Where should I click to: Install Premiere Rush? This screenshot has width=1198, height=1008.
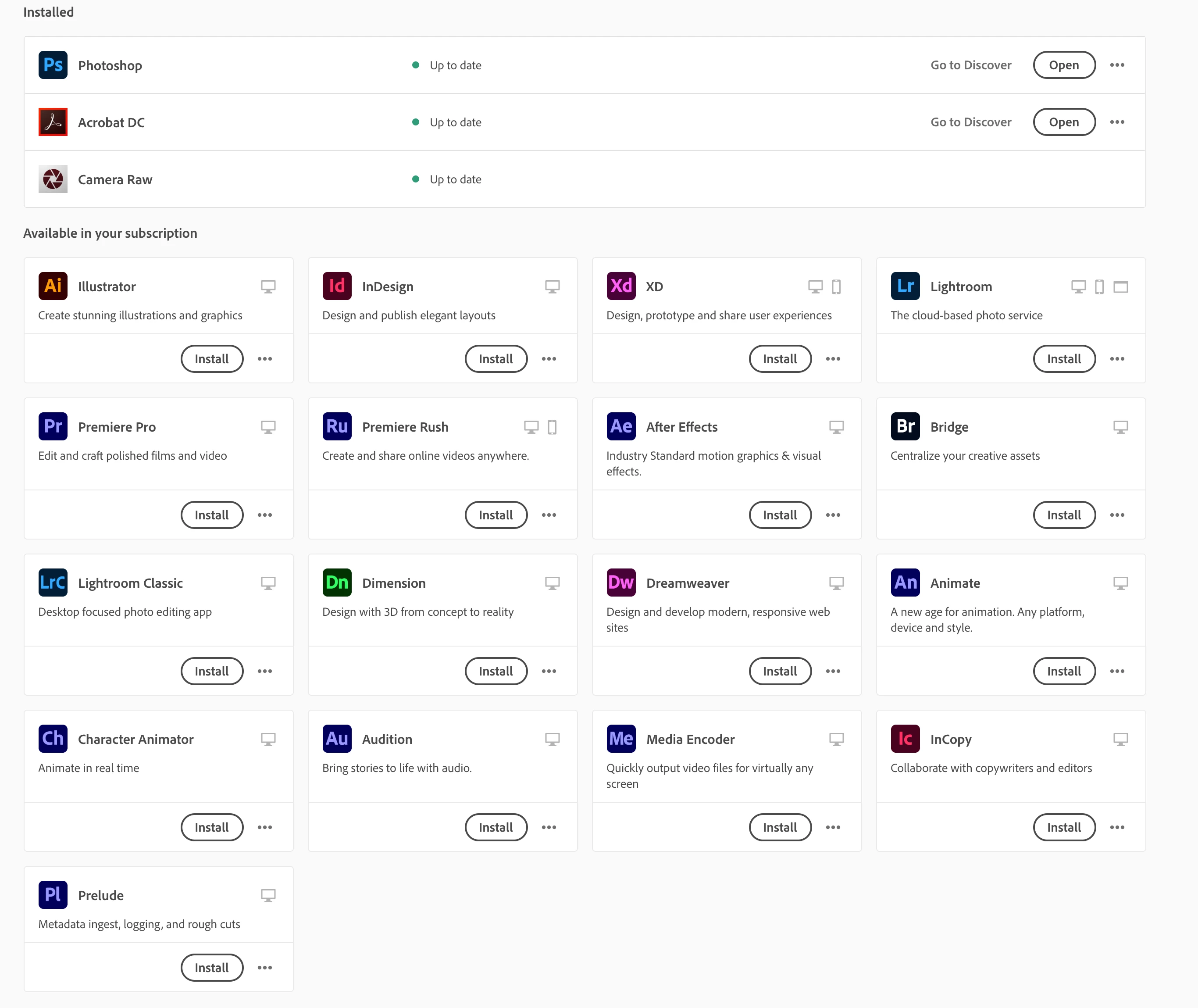[x=496, y=515]
